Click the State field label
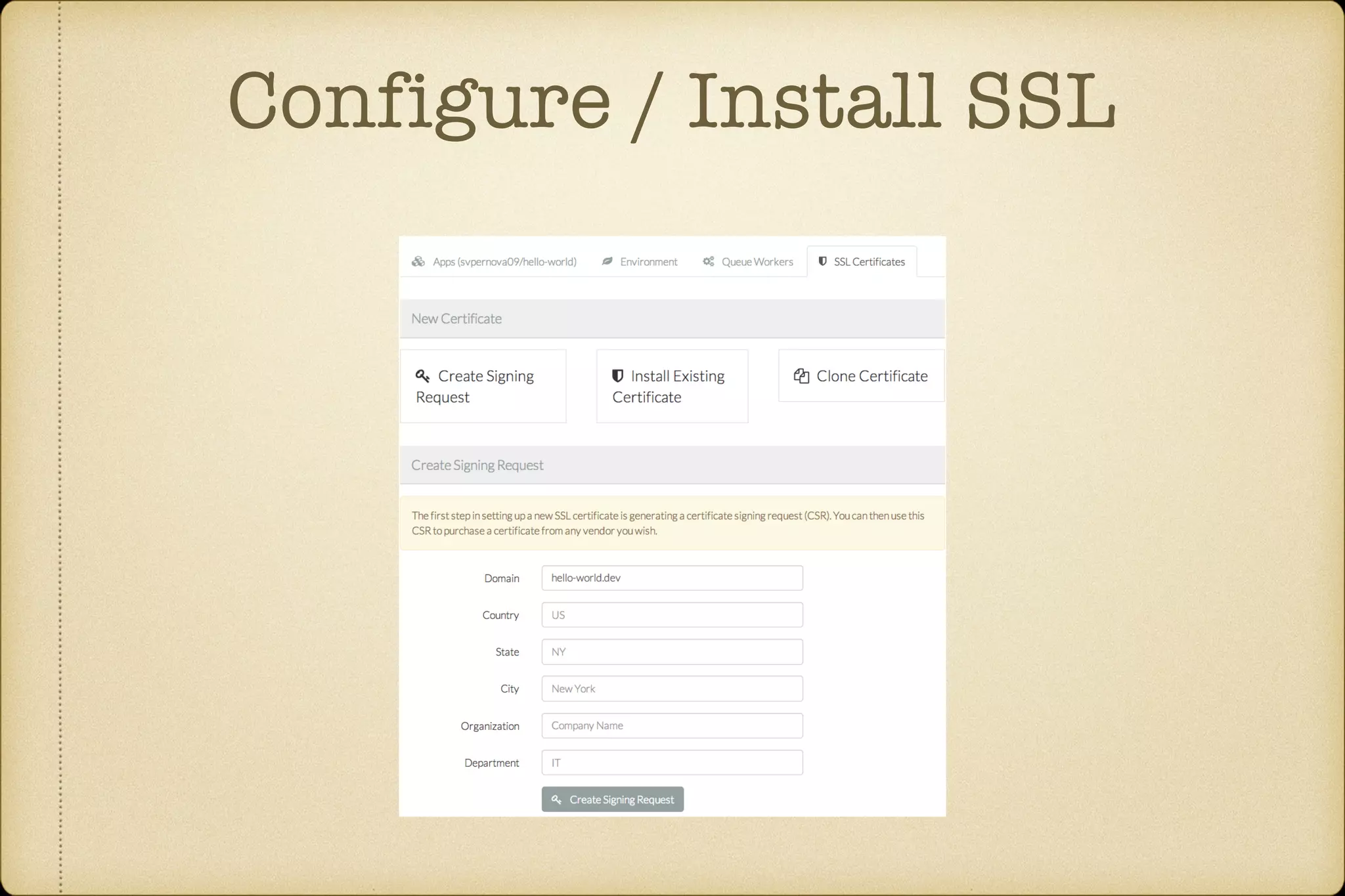Viewport: 1345px width, 896px height. [x=507, y=652]
